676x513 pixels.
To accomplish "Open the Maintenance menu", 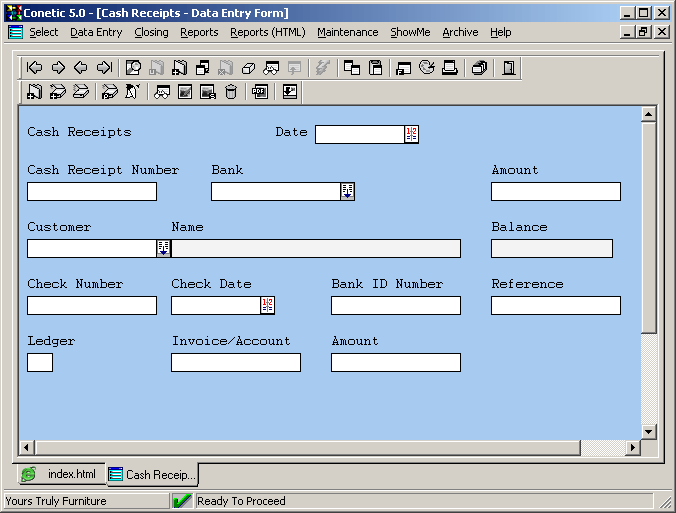I will (347, 32).
